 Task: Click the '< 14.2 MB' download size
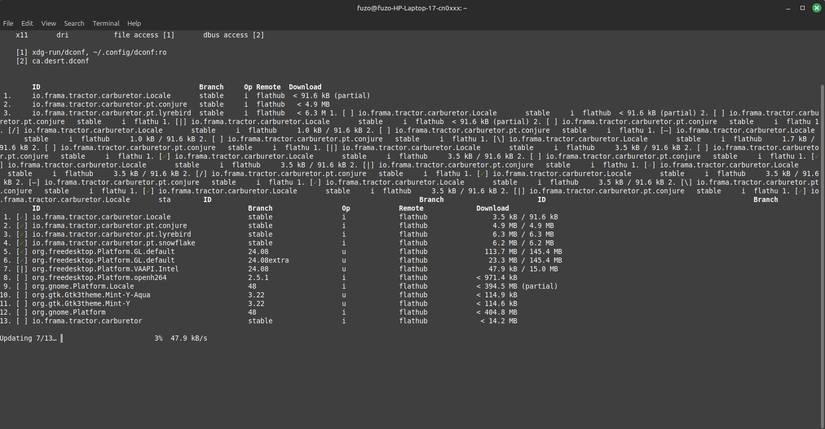(499, 321)
